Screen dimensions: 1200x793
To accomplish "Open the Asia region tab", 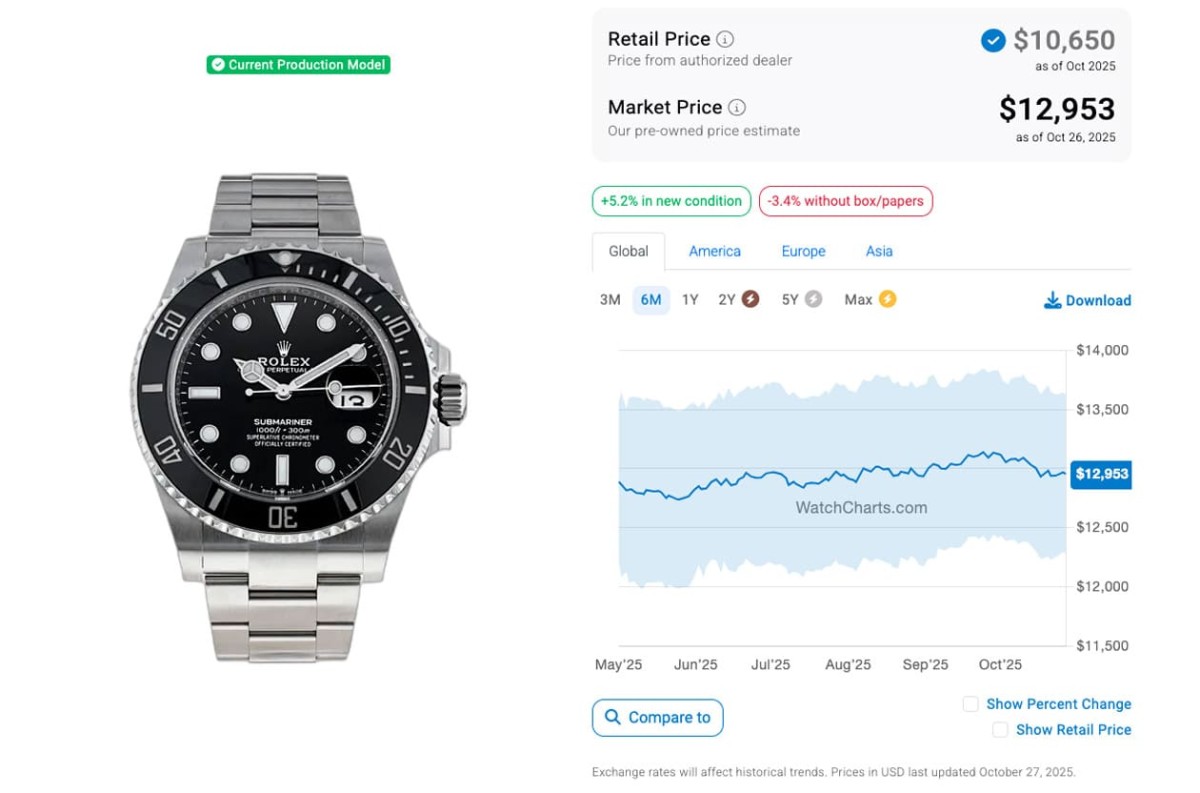I will tap(879, 251).
